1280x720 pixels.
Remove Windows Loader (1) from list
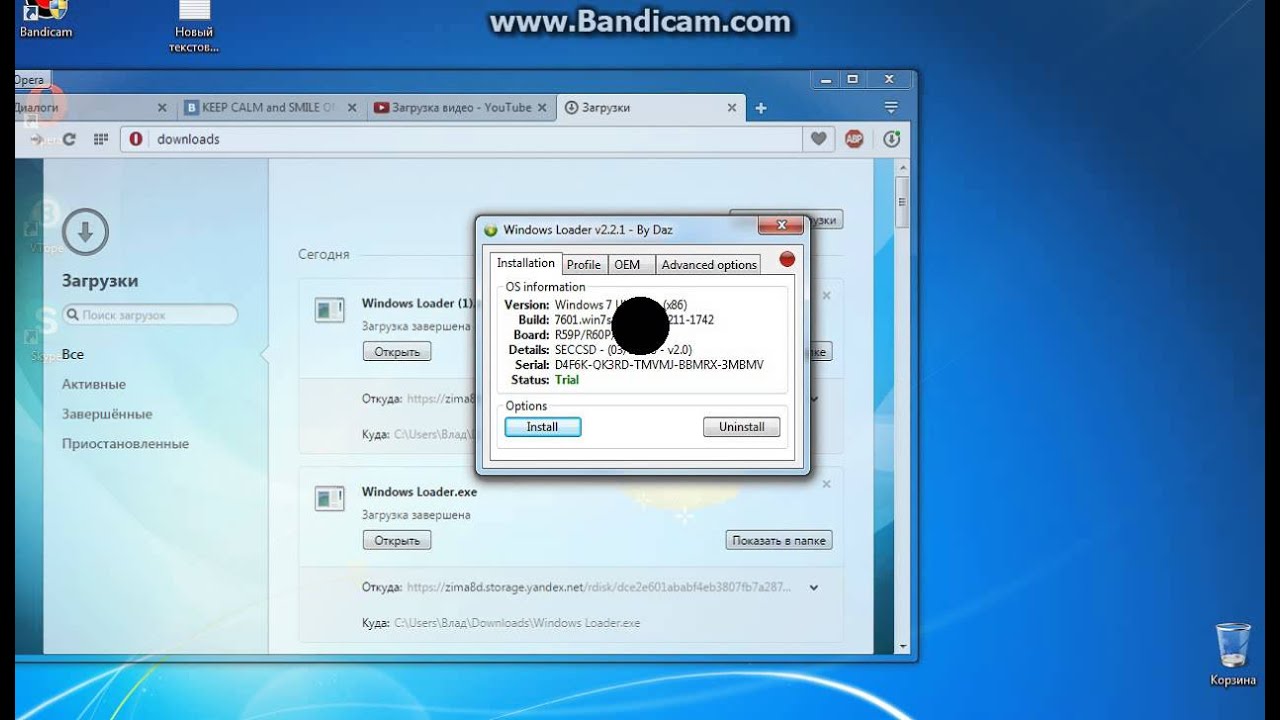826,295
